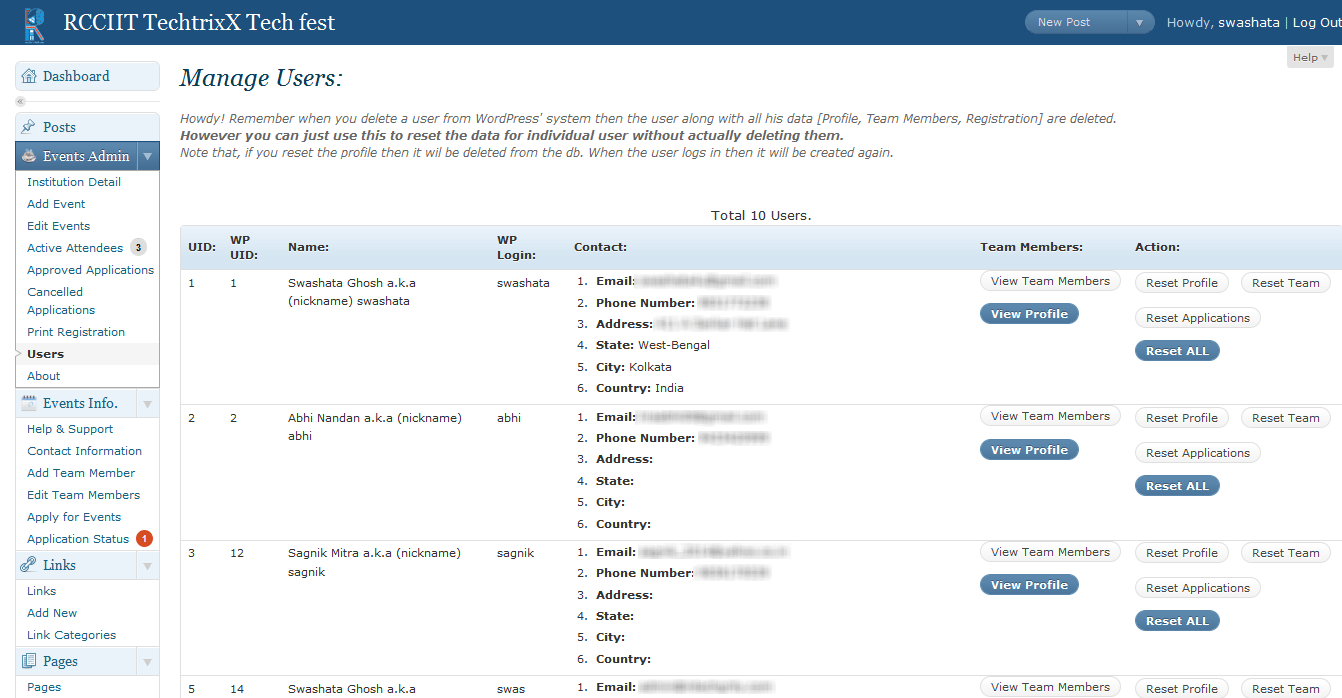Toggle the Links section arrow
The height and width of the screenshot is (698, 1342).
point(147,565)
